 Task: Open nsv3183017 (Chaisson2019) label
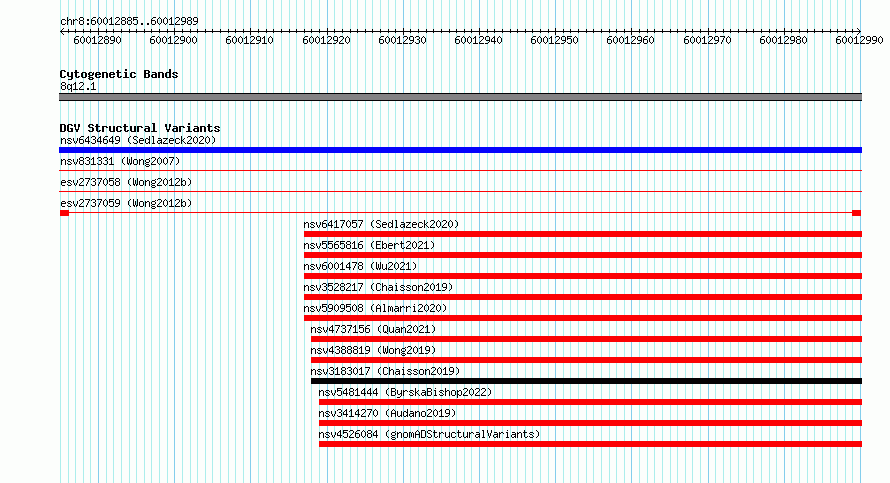(385, 371)
